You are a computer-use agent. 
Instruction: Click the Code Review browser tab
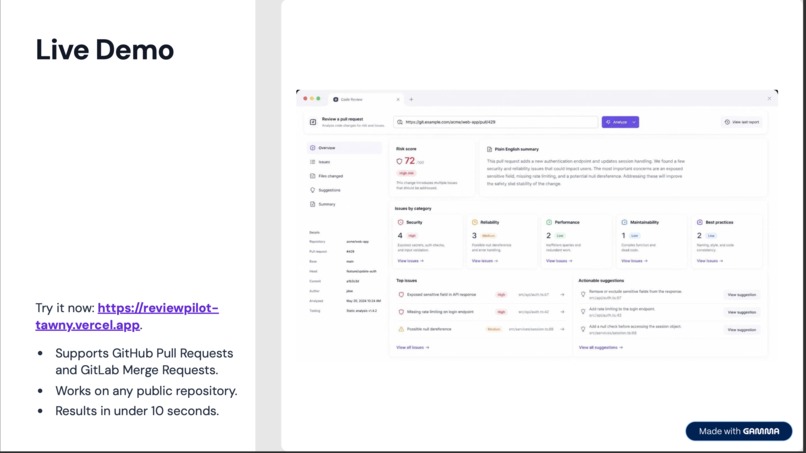click(x=366, y=99)
